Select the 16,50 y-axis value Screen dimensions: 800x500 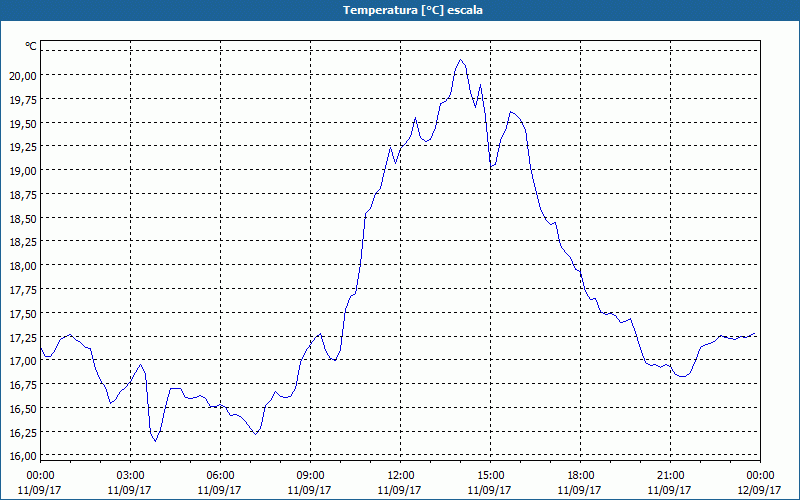(23, 409)
